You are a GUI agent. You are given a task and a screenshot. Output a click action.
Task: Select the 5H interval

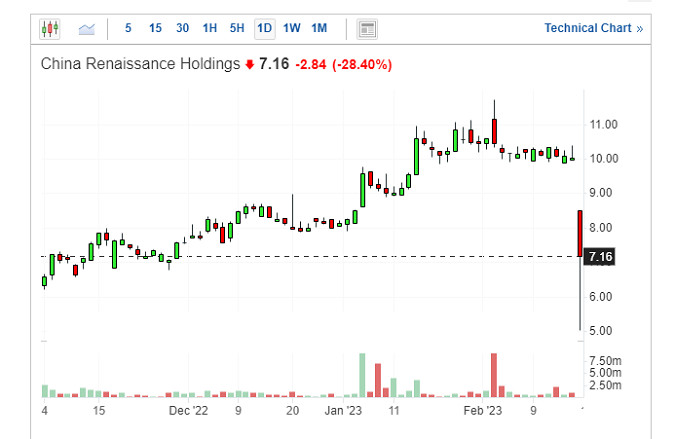[x=237, y=28]
